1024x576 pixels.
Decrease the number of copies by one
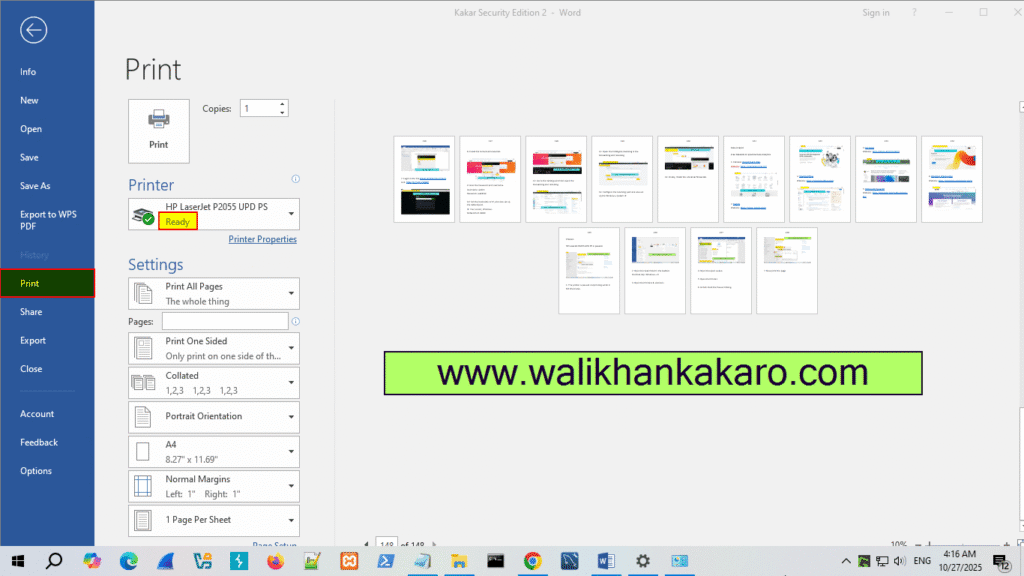pos(283,112)
